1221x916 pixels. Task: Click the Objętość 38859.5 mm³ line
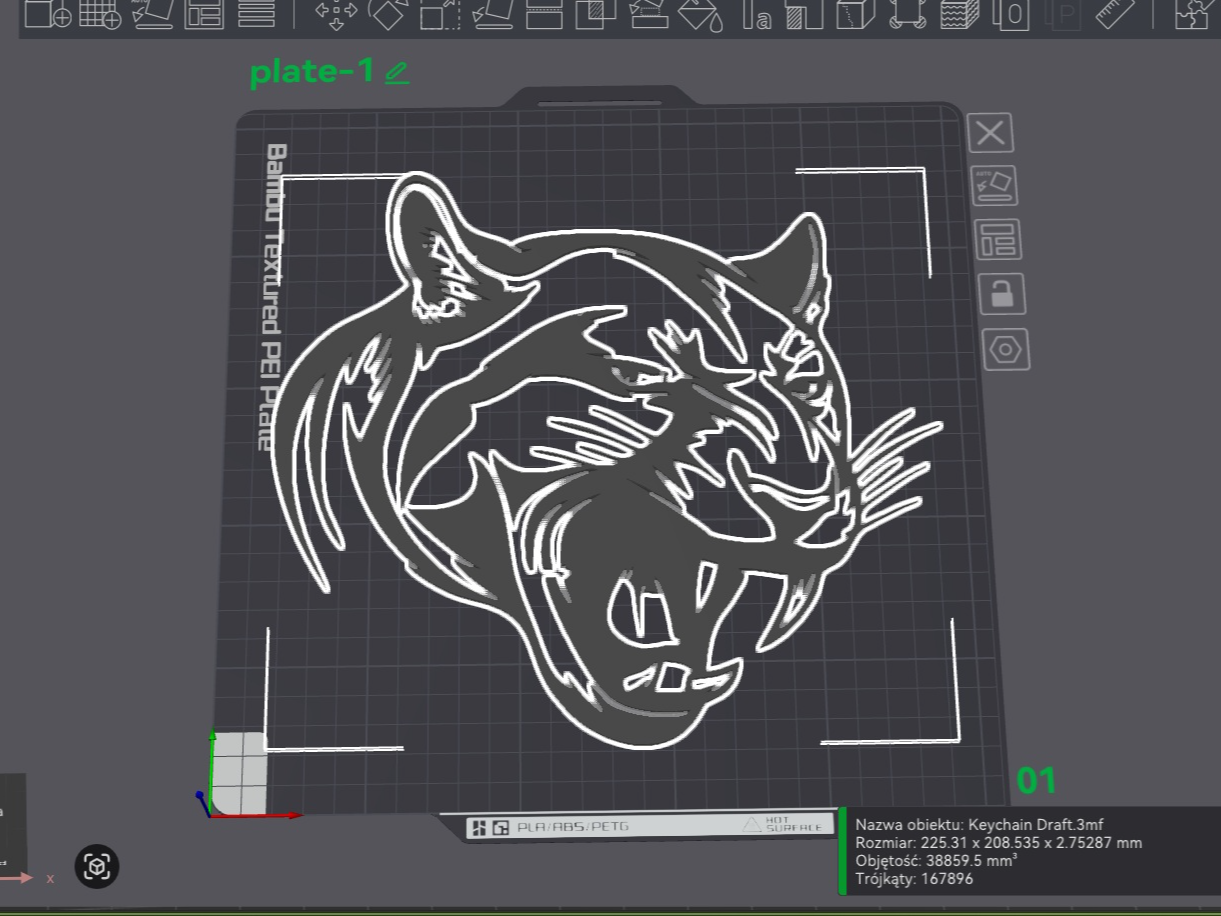pos(937,861)
